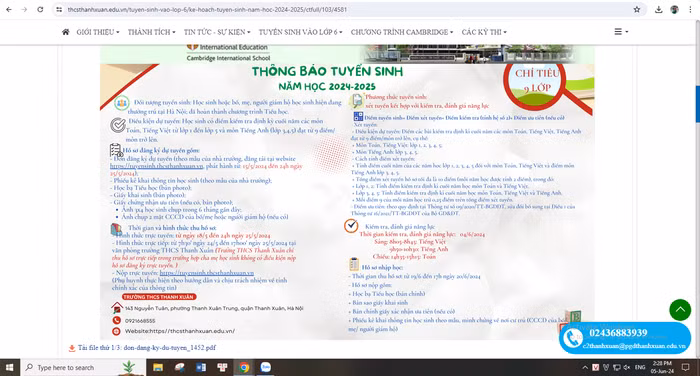Reload the current page

point(40,9)
